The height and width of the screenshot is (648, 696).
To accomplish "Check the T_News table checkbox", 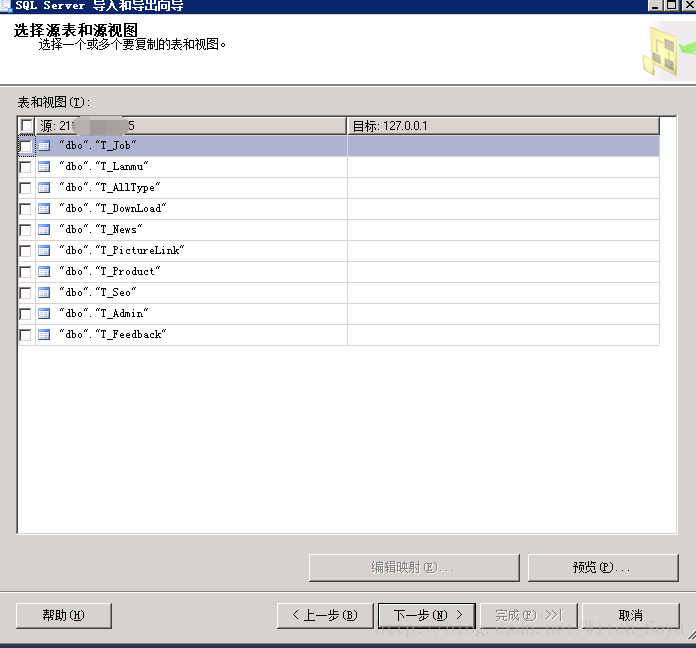I will [x=25, y=230].
